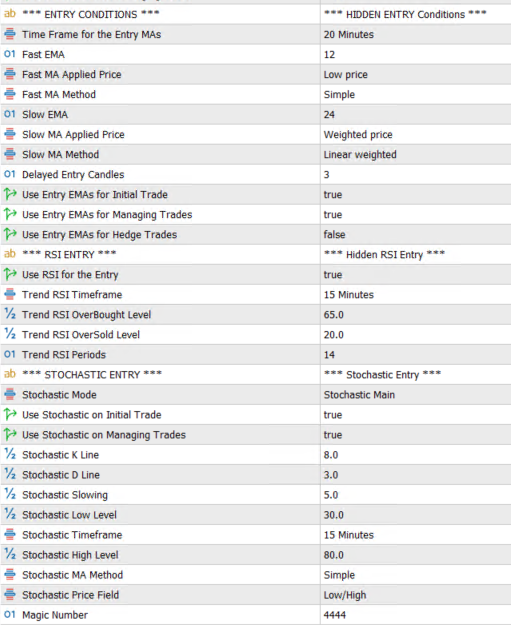Click the boolean icon beside Use RSI for the Entry
The width and height of the screenshot is (511, 625).
[10, 274]
